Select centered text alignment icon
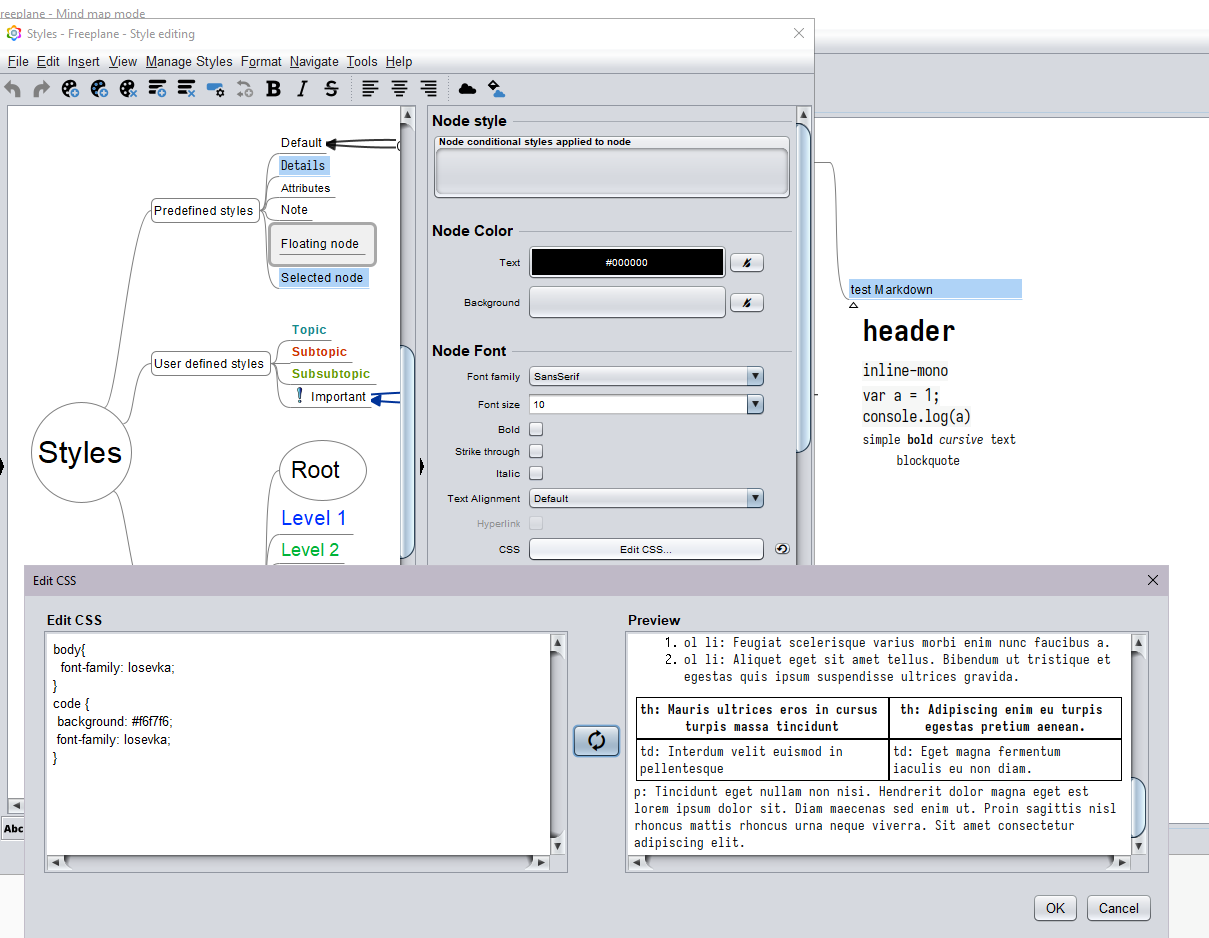 point(399,89)
